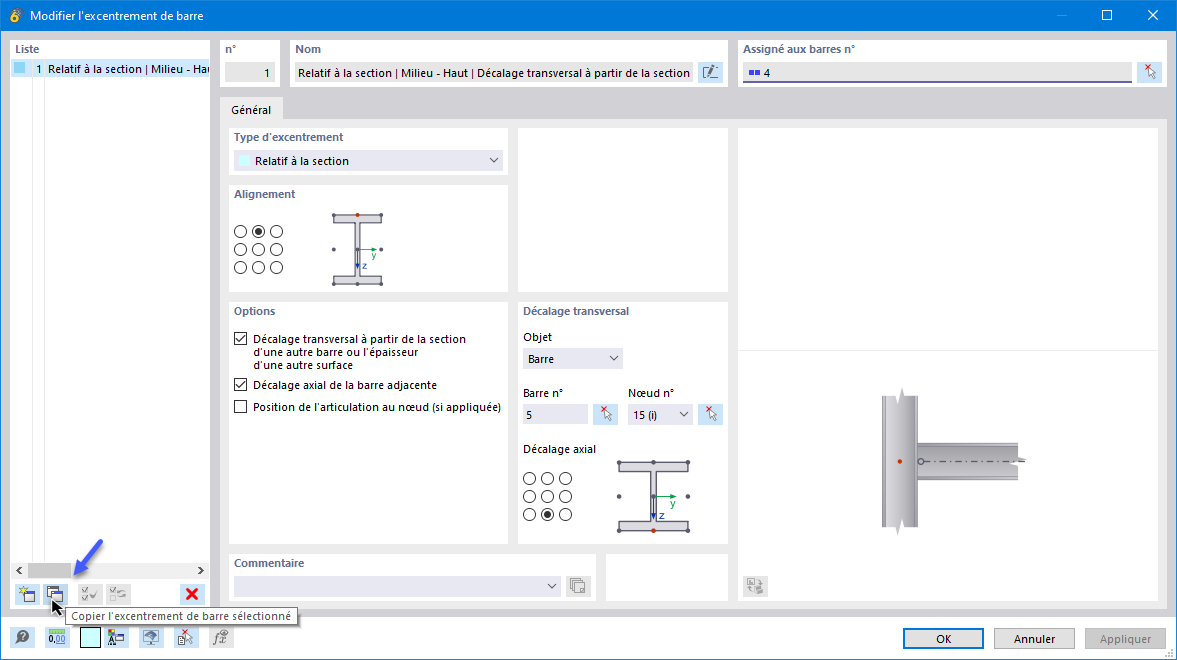
Task: Select the top-left Alignement radio button
Action: pyautogui.click(x=240, y=231)
